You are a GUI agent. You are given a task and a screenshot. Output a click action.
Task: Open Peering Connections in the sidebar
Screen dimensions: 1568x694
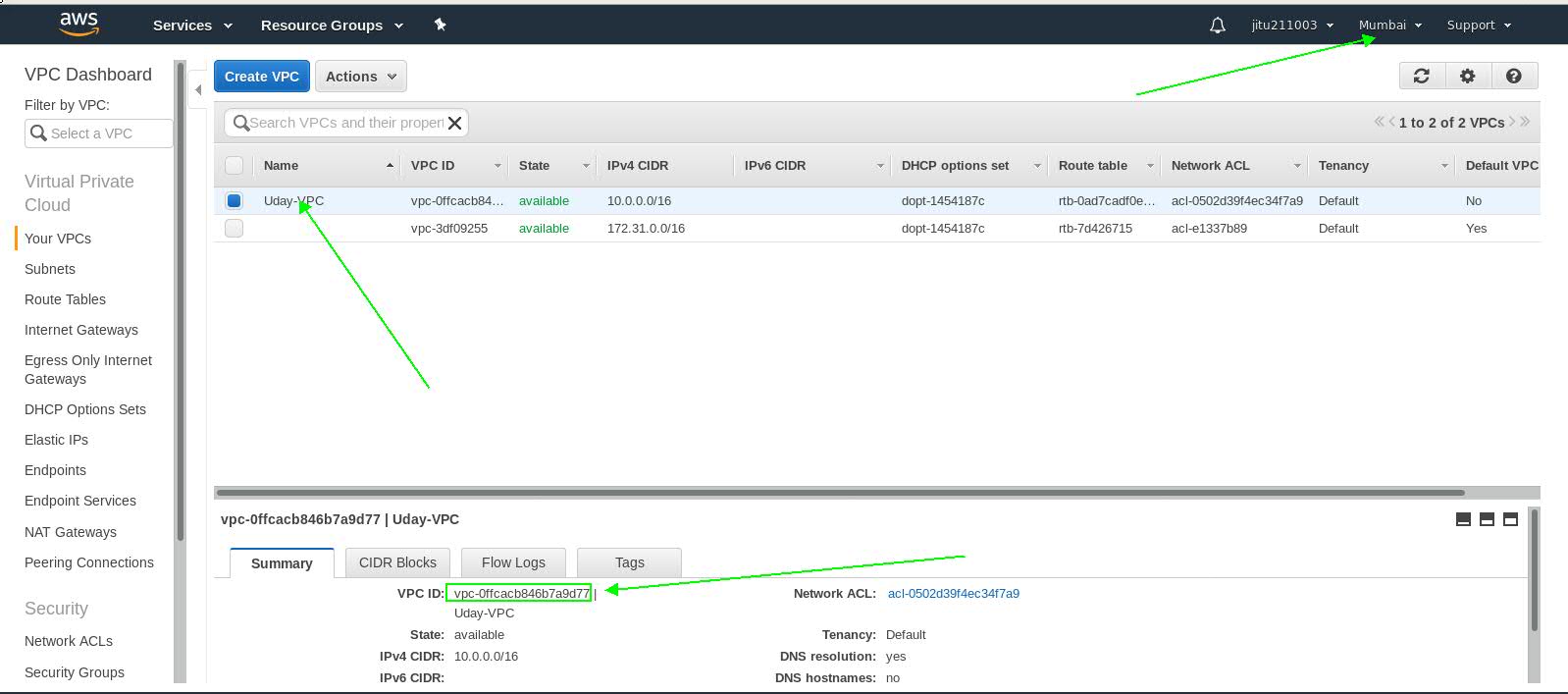coord(89,562)
